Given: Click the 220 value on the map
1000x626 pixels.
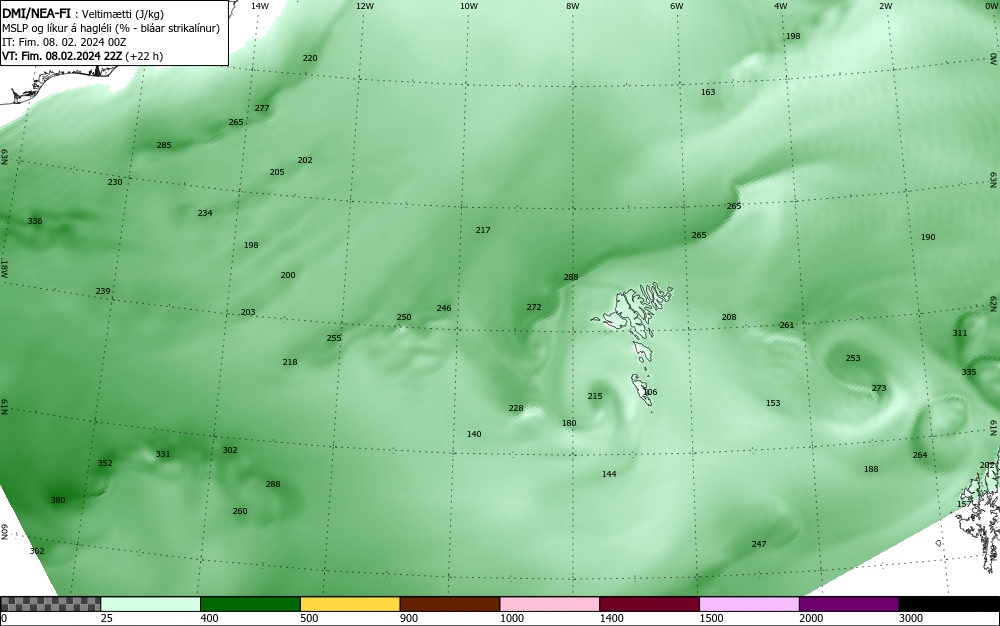Looking at the screenshot, I should coord(310,58).
